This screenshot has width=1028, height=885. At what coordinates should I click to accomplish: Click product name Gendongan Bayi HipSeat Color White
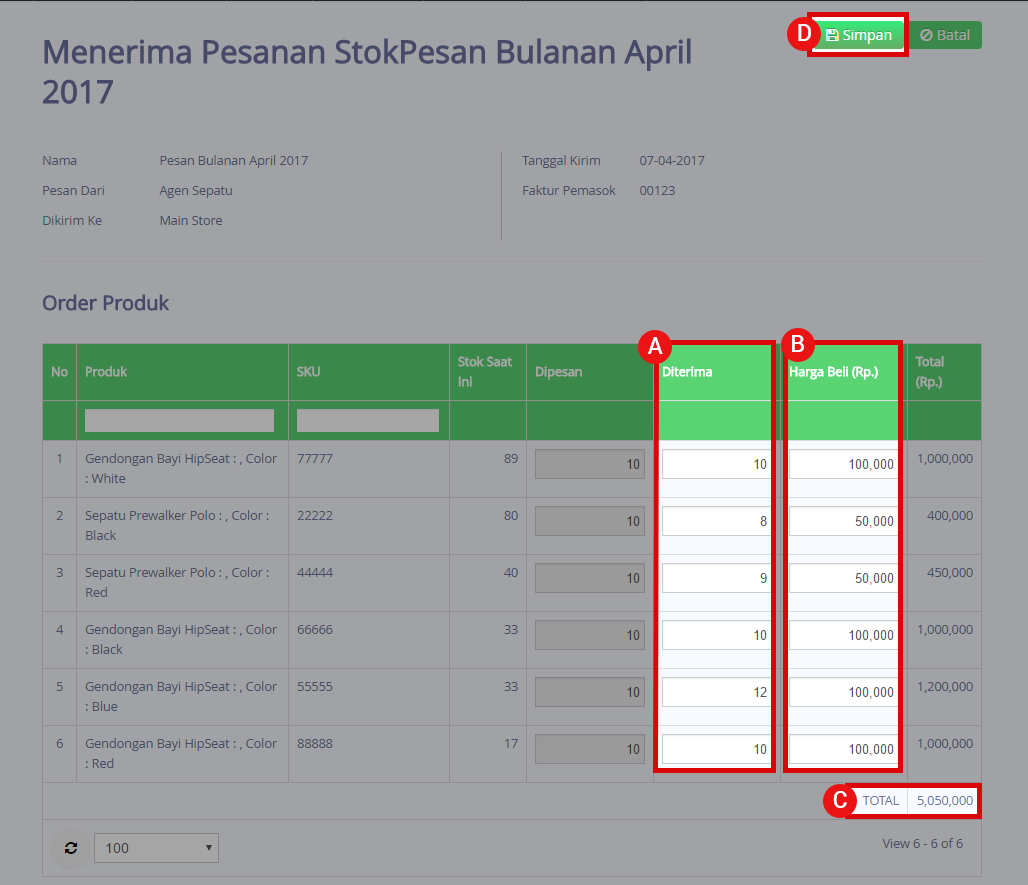tap(181, 468)
